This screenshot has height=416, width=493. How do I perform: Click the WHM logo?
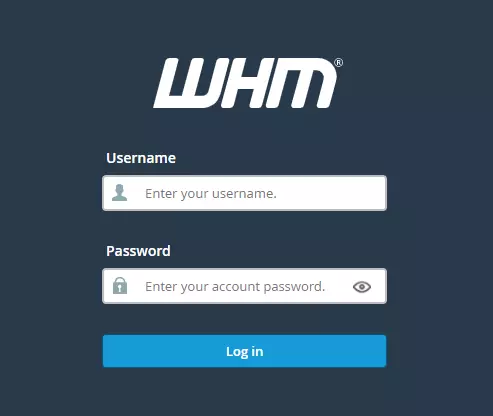[x=248, y=83]
